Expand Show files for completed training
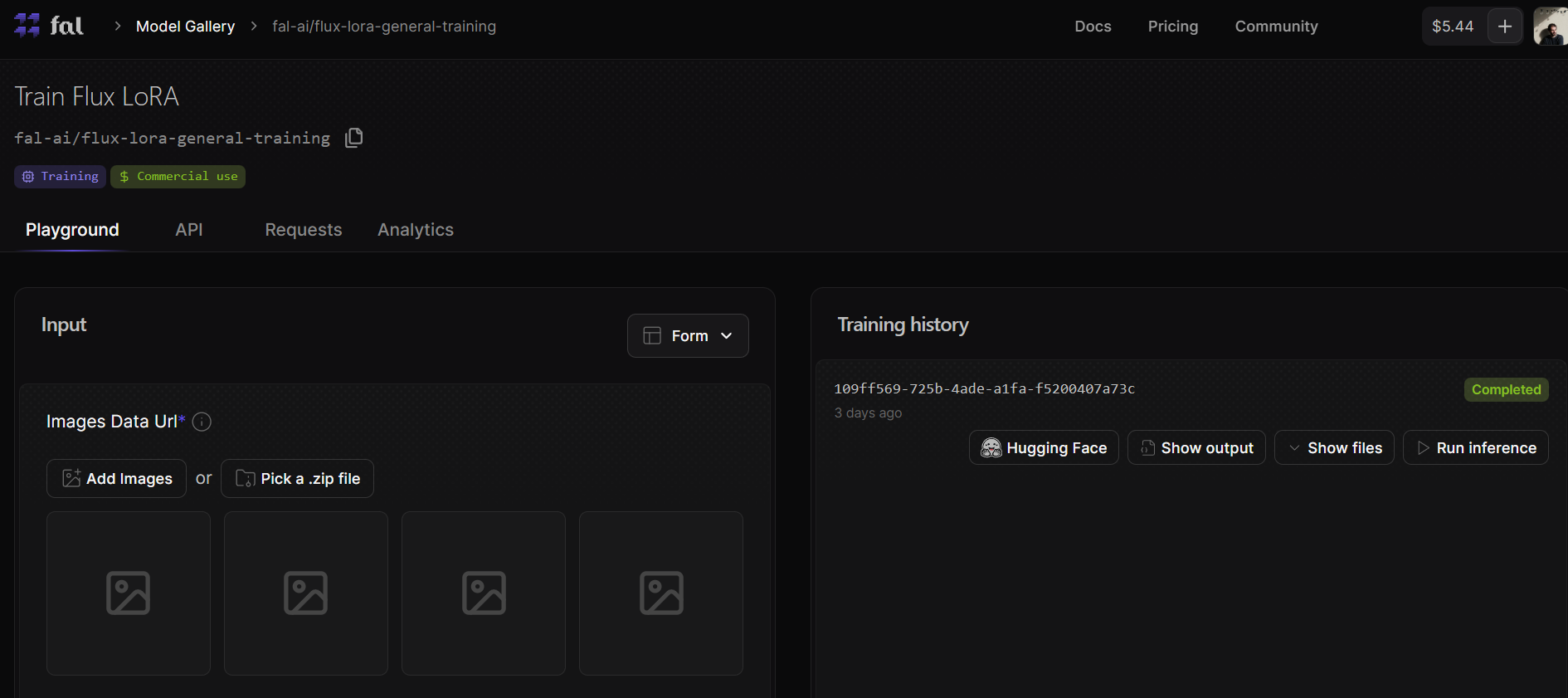 click(x=1334, y=448)
